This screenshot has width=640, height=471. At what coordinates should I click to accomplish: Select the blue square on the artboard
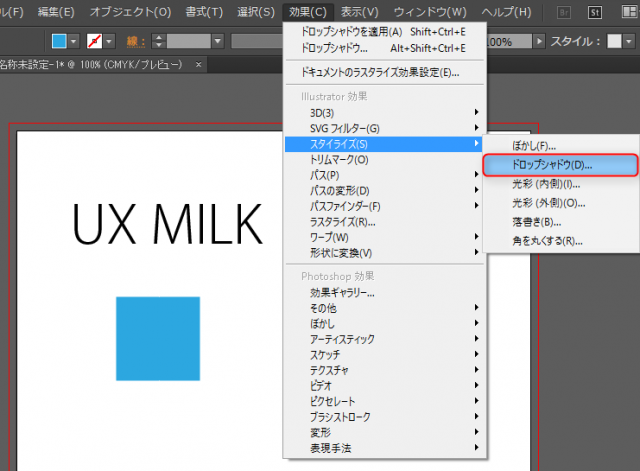[x=158, y=338]
